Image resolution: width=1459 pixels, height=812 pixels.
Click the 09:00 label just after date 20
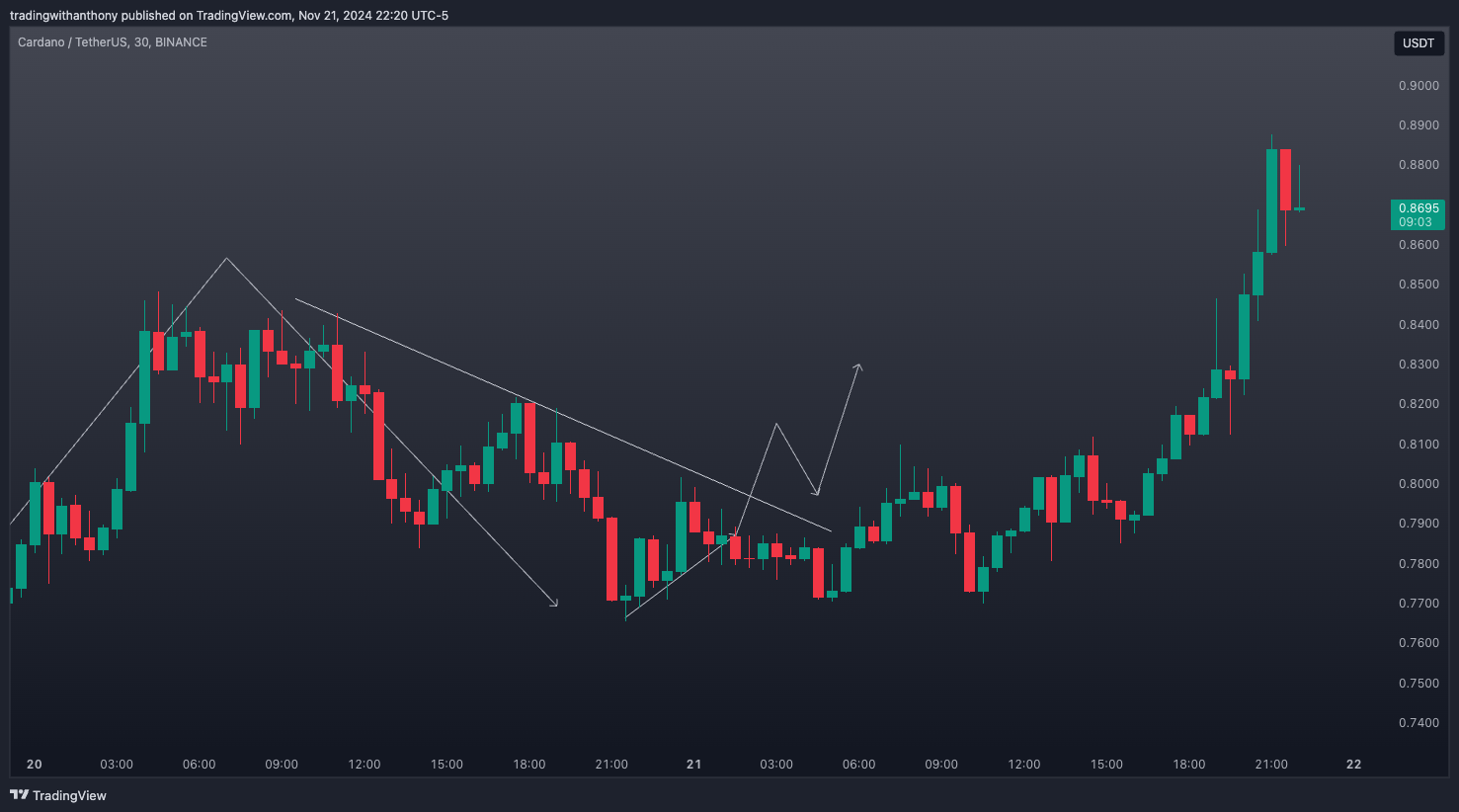pos(282,765)
